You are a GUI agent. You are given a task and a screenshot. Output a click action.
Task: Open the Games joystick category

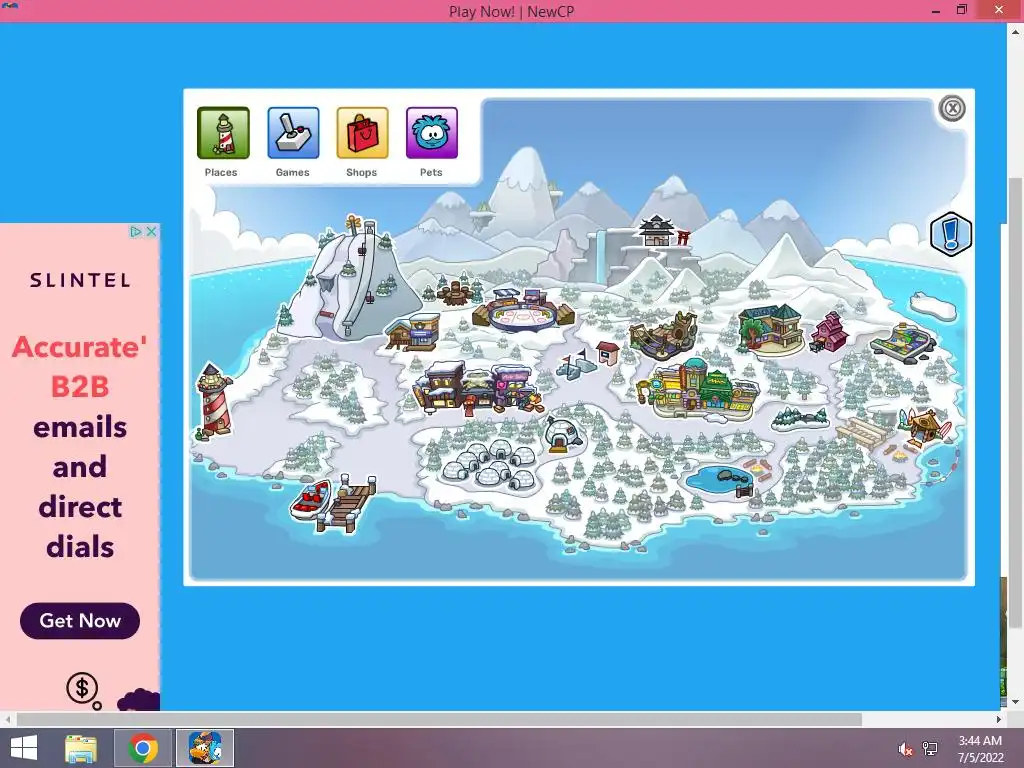click(293, 133)
